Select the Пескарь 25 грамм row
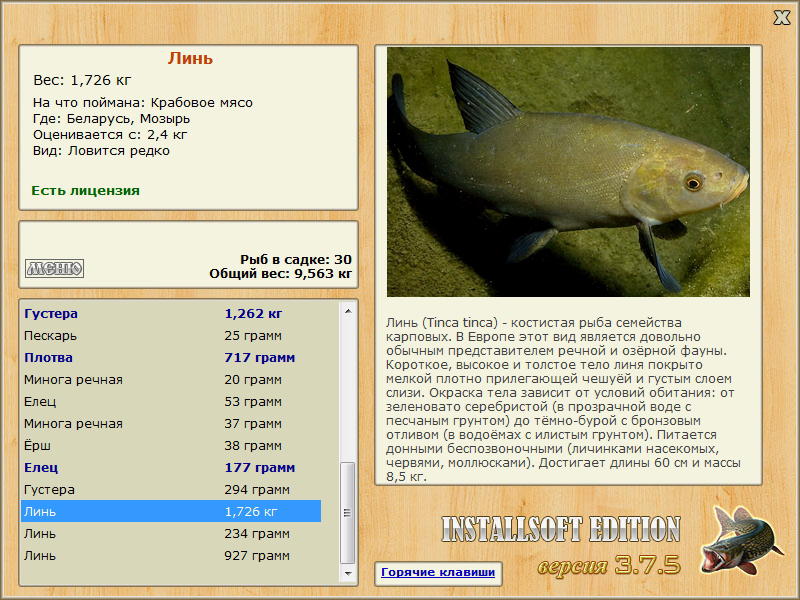 click(171, 335)
